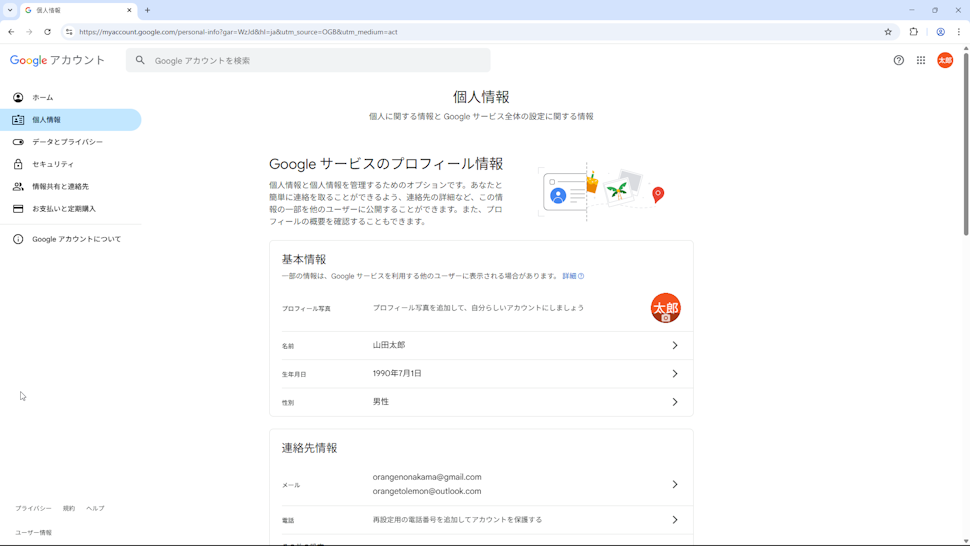Open the browser extensions puzzle icon

[913, 32]
